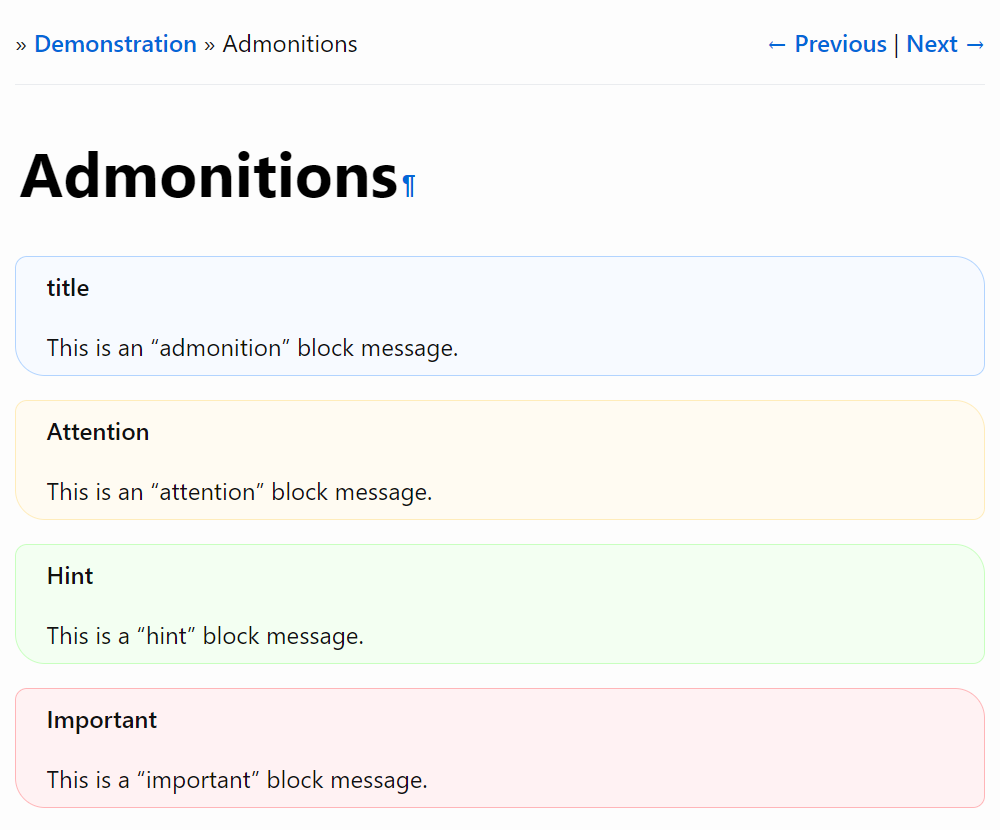Select the Important admonition title
Viewport: 1000px width, 830px height.
[x=102, y=720]
